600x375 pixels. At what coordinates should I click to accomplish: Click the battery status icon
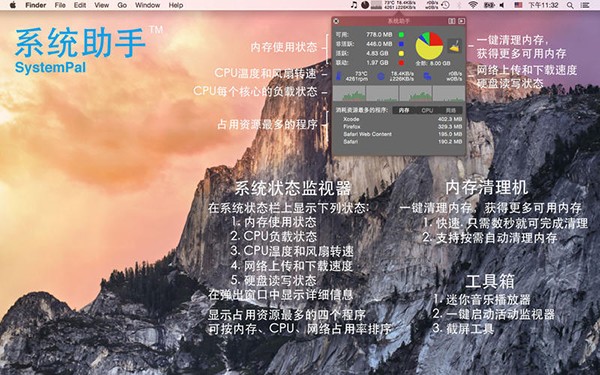coord(489,5)
